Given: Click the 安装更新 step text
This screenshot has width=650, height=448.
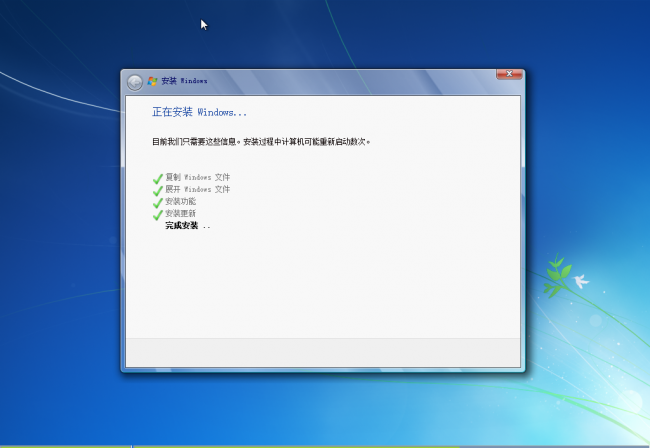Looking at the screenshot, I should (180, 213).
